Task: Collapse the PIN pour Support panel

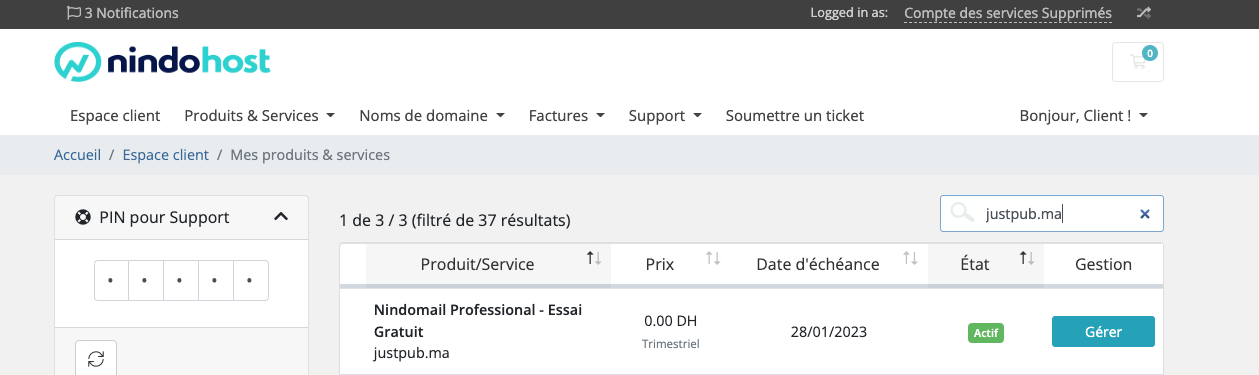Action: click(x=281, y=217)
